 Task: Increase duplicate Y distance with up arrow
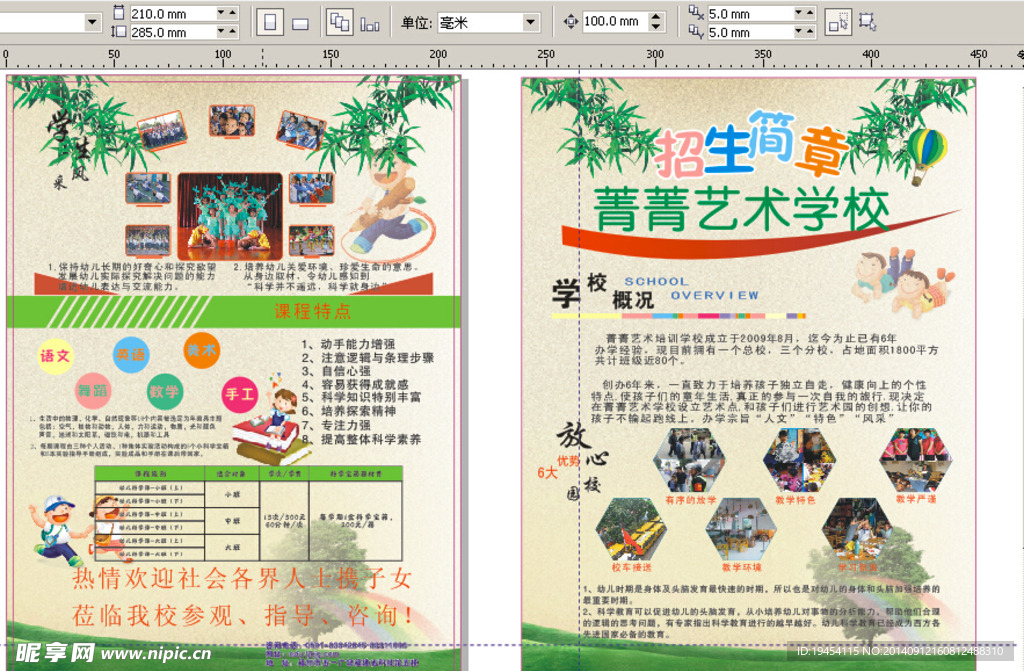[810, 31]
